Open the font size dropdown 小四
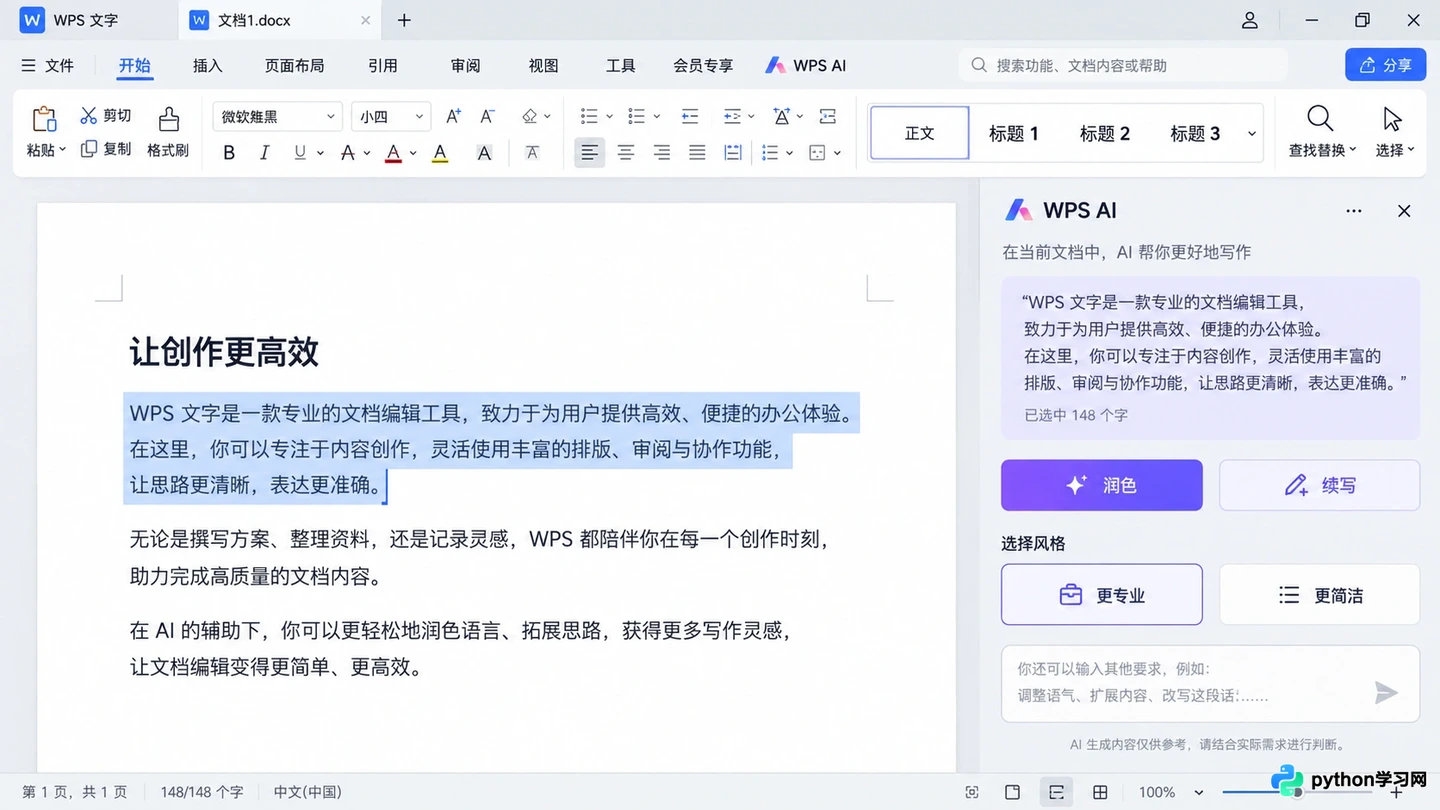Screen dimensions: 1440x810 pos(391,116)
